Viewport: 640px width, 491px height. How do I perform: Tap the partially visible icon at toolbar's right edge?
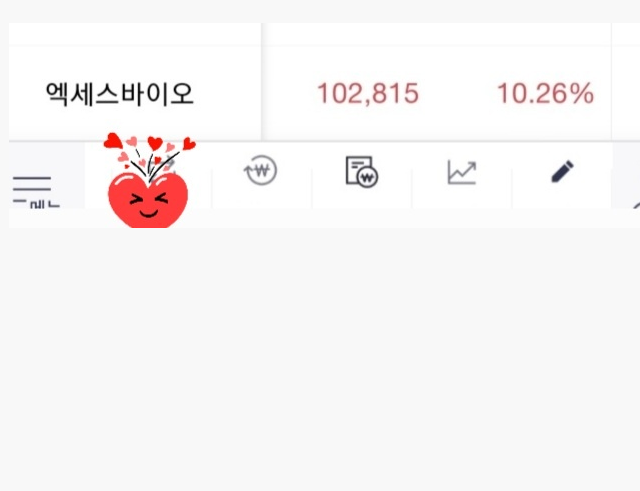[x=637, y=204]
